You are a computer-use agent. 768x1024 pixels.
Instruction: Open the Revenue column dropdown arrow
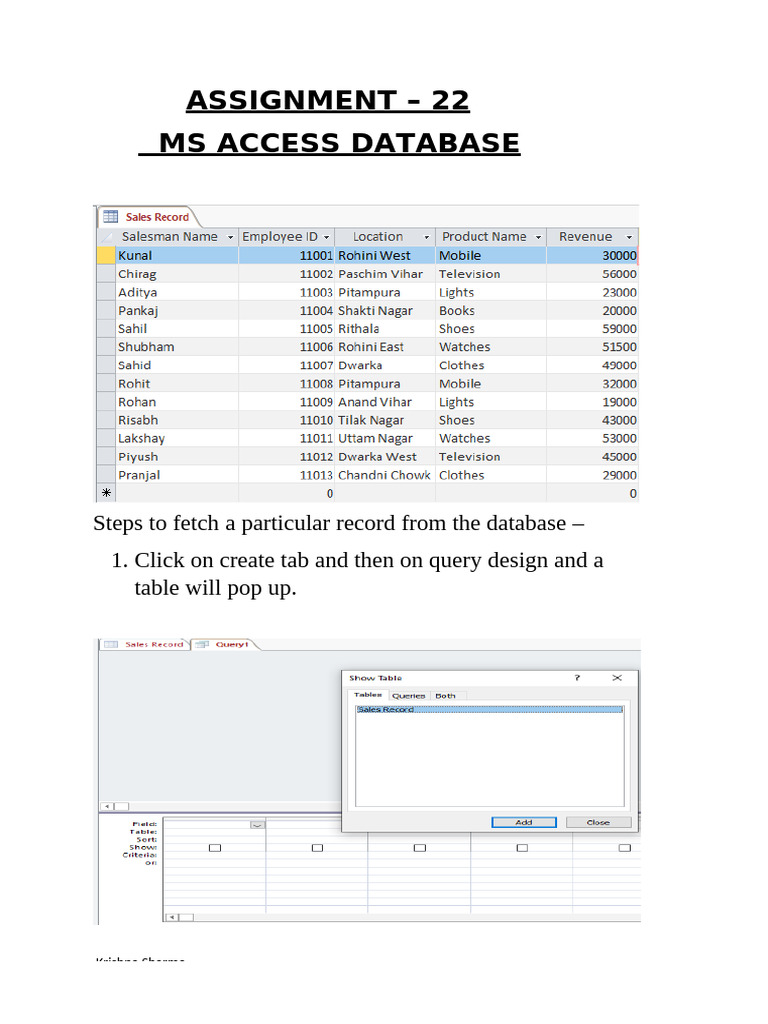(x=629, y=237)
